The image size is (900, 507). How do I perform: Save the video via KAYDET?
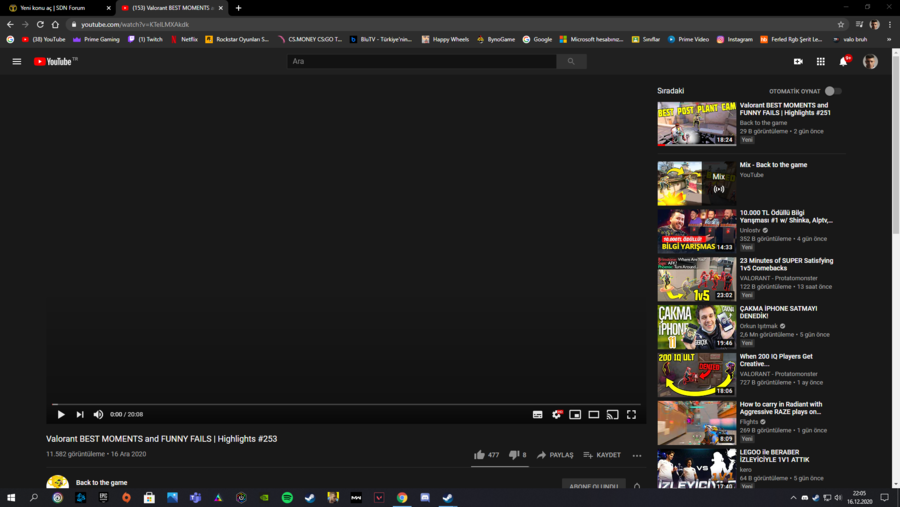[602, 455]
